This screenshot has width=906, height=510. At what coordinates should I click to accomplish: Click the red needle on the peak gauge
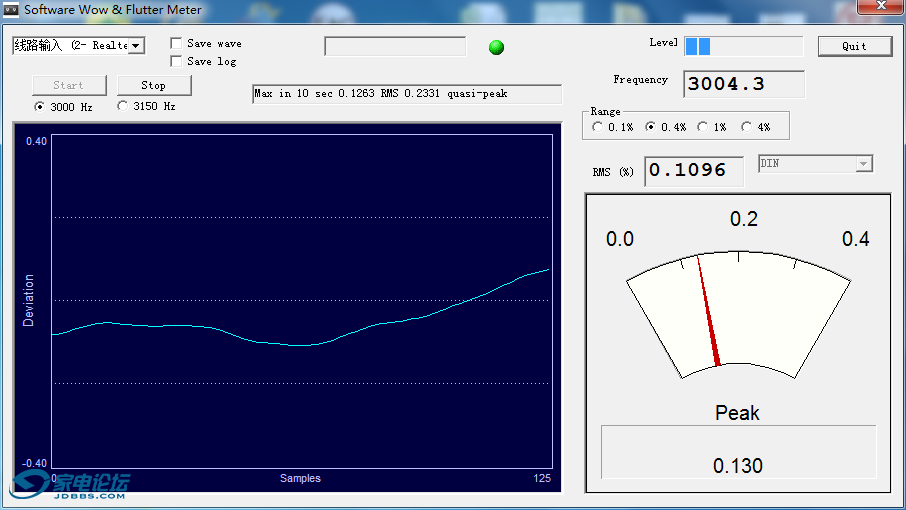click(x=708, y=311)
